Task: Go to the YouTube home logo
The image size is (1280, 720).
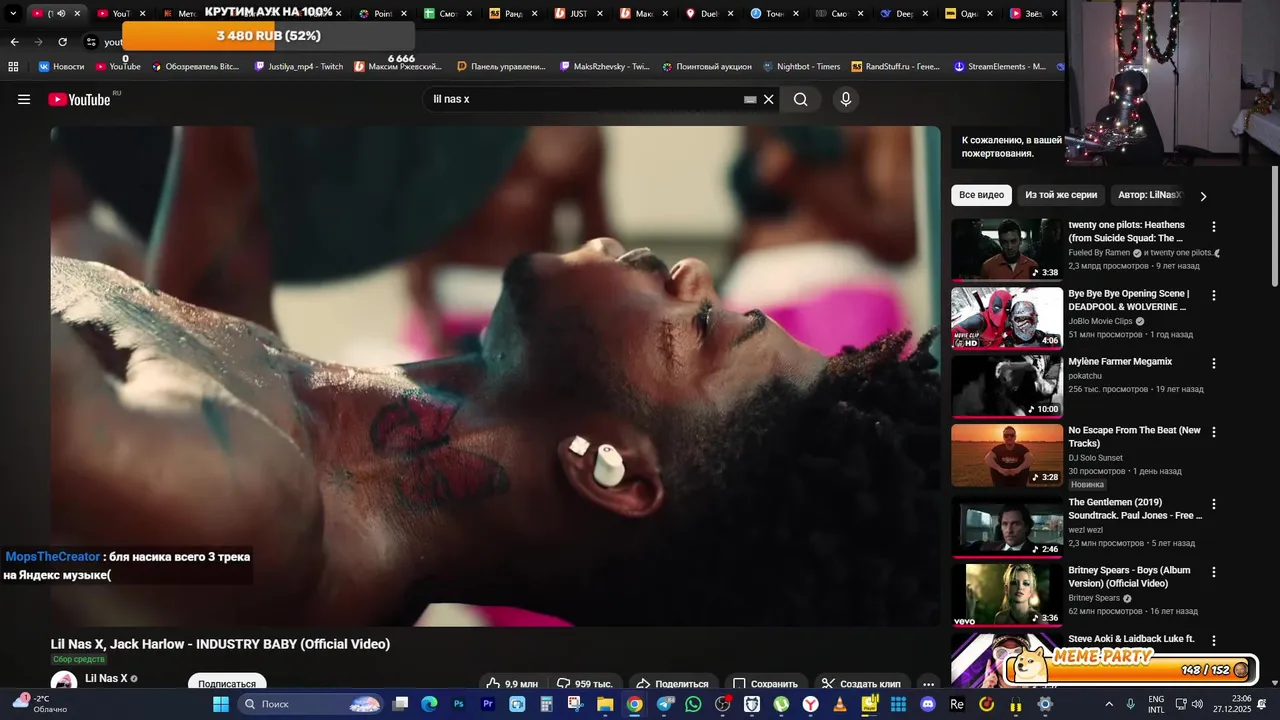Action: point(80,99)
